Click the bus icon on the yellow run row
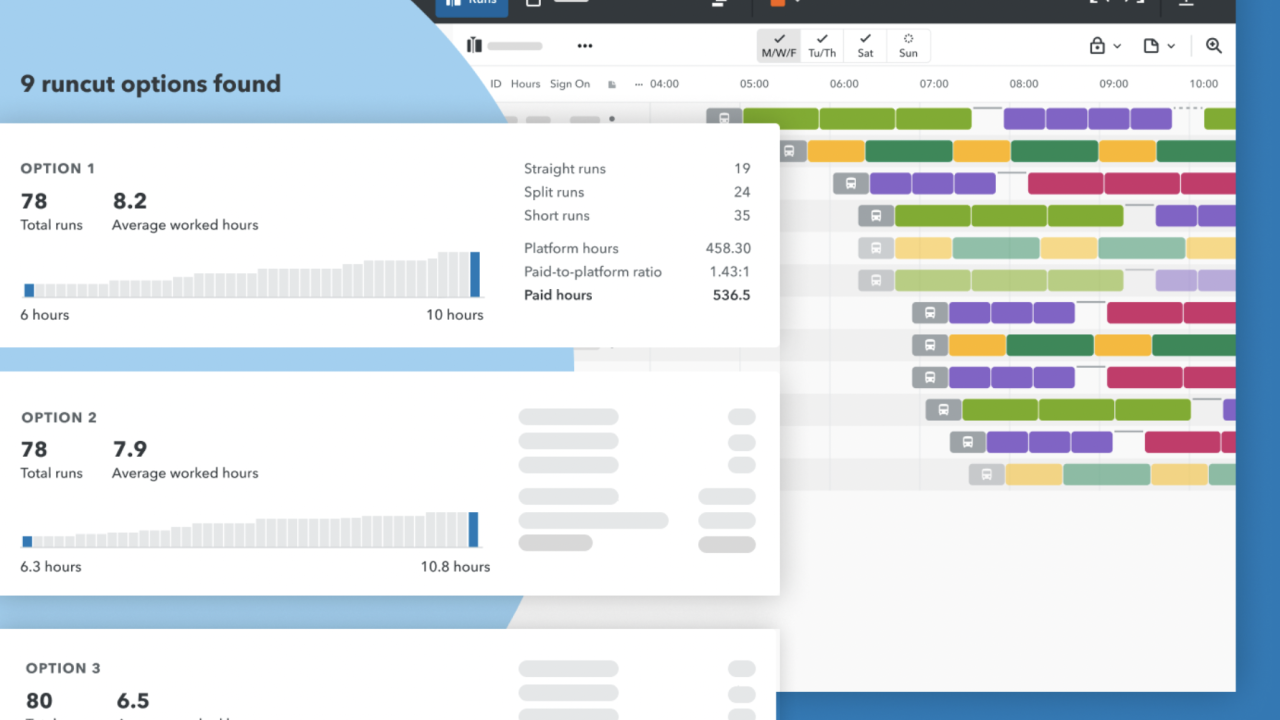1280x720 pixels. click(x=791, y=151)
